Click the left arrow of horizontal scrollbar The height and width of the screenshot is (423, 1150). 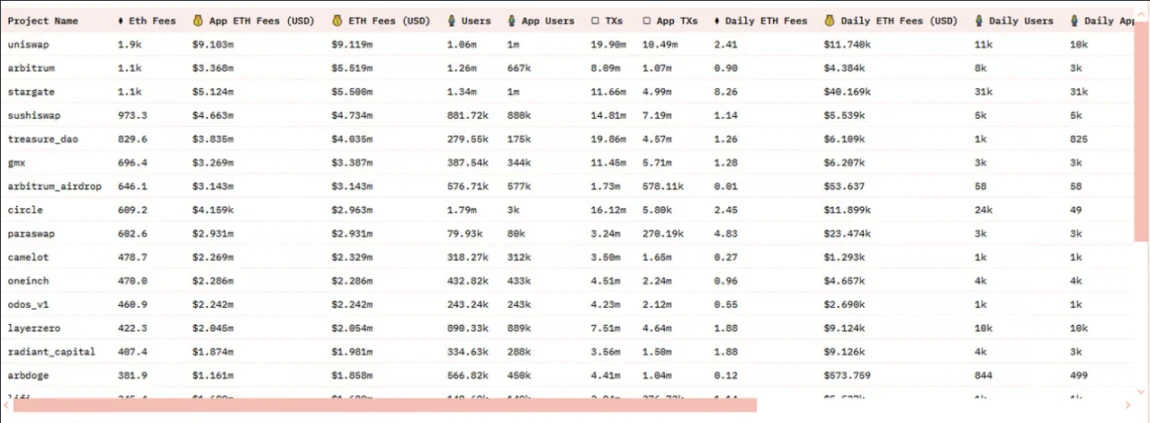point(7,405)
